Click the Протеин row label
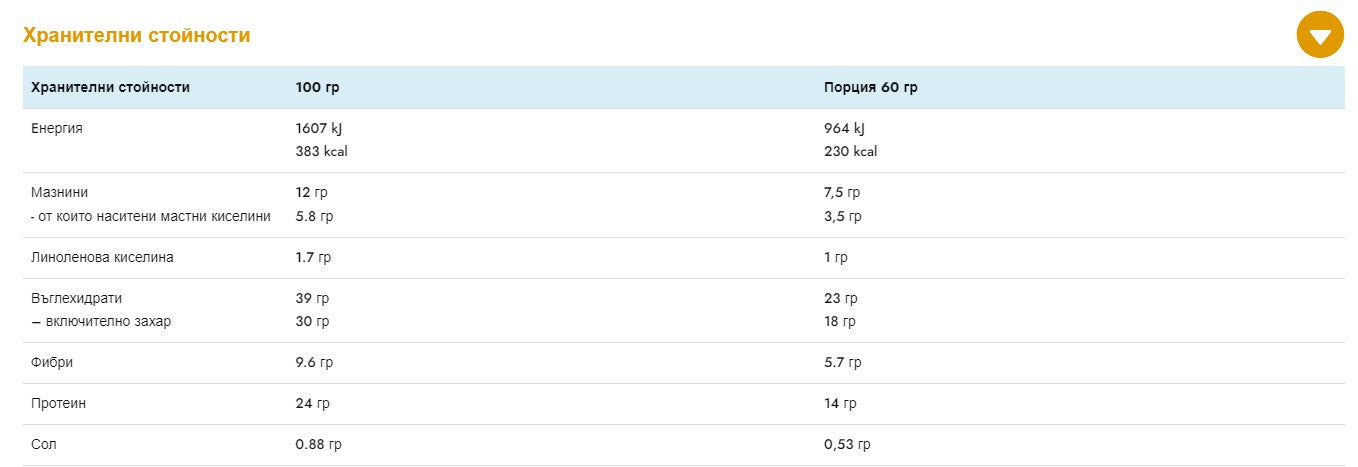Image resolution: width=1358 pixels, height=467 pixels. tap(59, 403)
